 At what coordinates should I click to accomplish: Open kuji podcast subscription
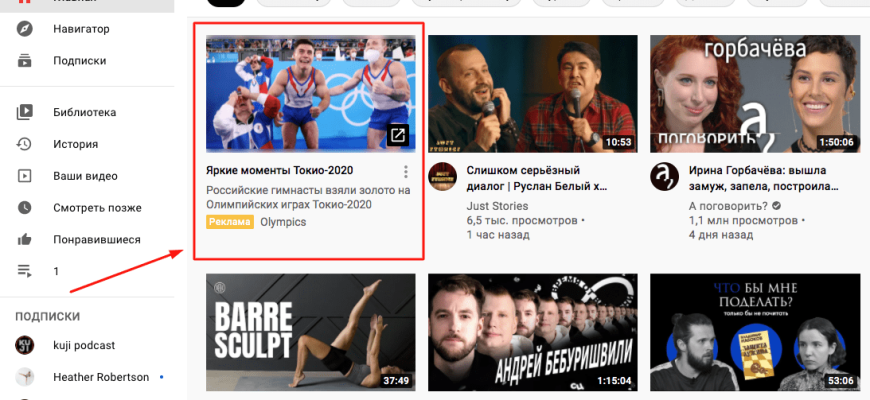click(x=84, y=345)
